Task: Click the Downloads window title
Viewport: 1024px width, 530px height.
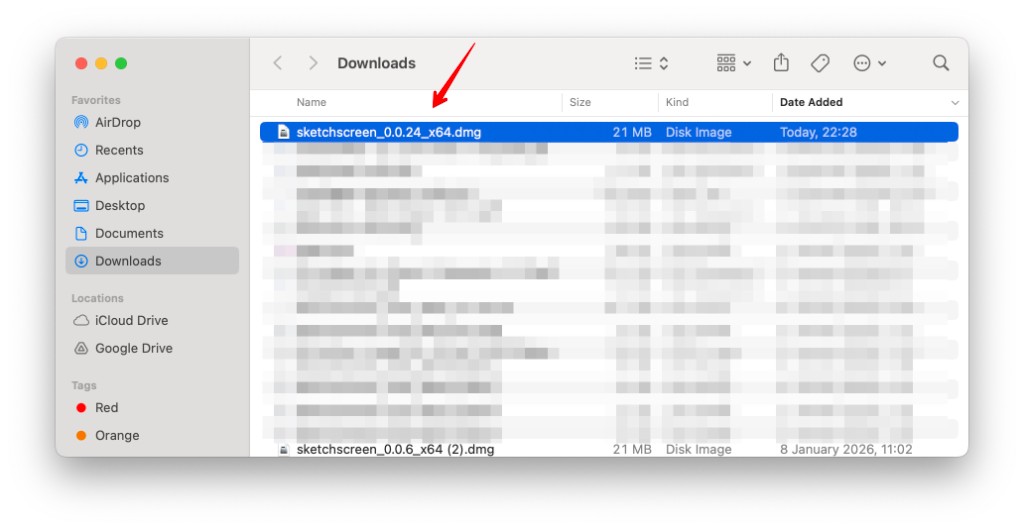Action: coord(376,63)
